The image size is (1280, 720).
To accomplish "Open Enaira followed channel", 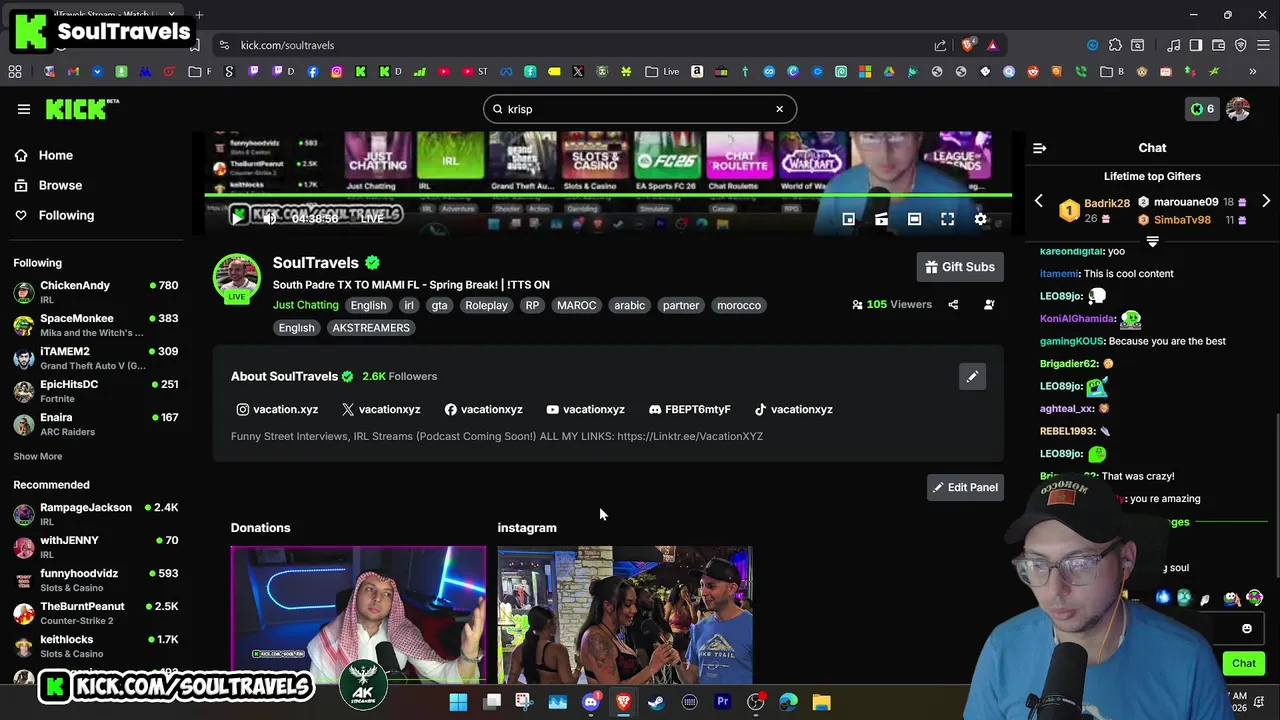I will pyautogui.click(x=95, y=424).
